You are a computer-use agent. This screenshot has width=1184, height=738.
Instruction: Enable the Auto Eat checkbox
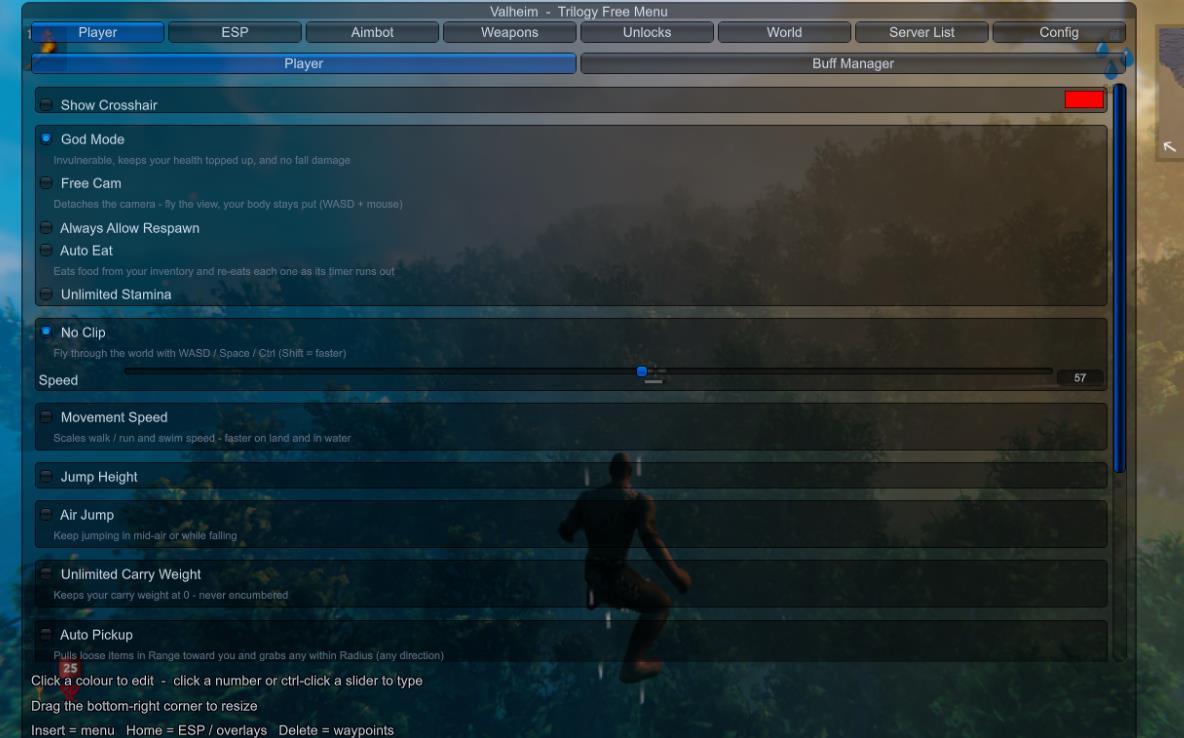tap(46, 250)
